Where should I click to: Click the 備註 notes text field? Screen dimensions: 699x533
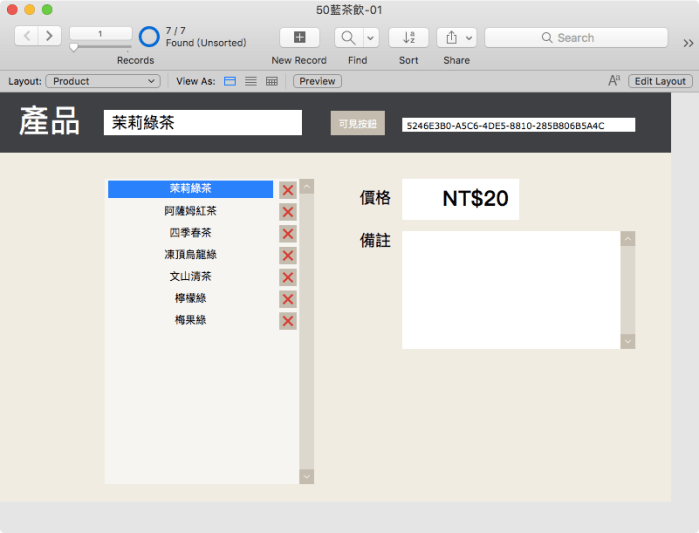click(x=511, y=290)
